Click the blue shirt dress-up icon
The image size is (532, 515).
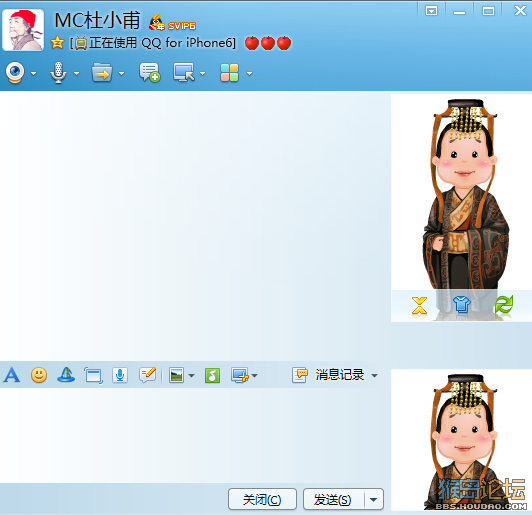point(461,304)
